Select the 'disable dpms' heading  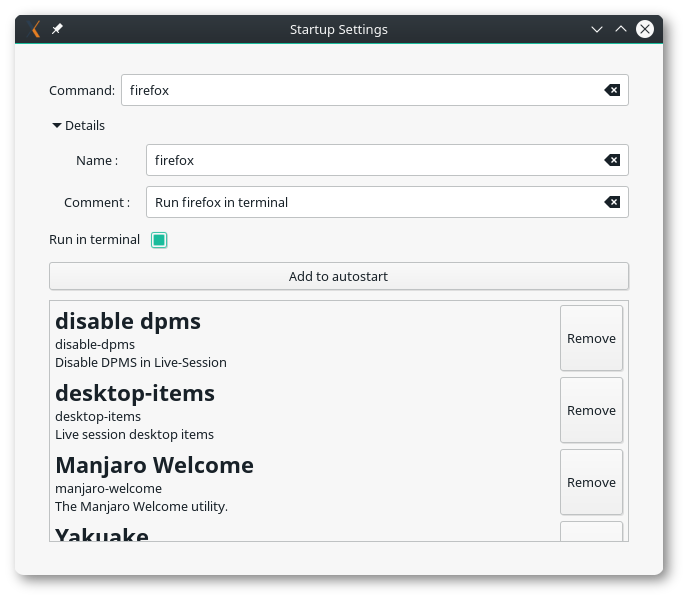point(128,321)
